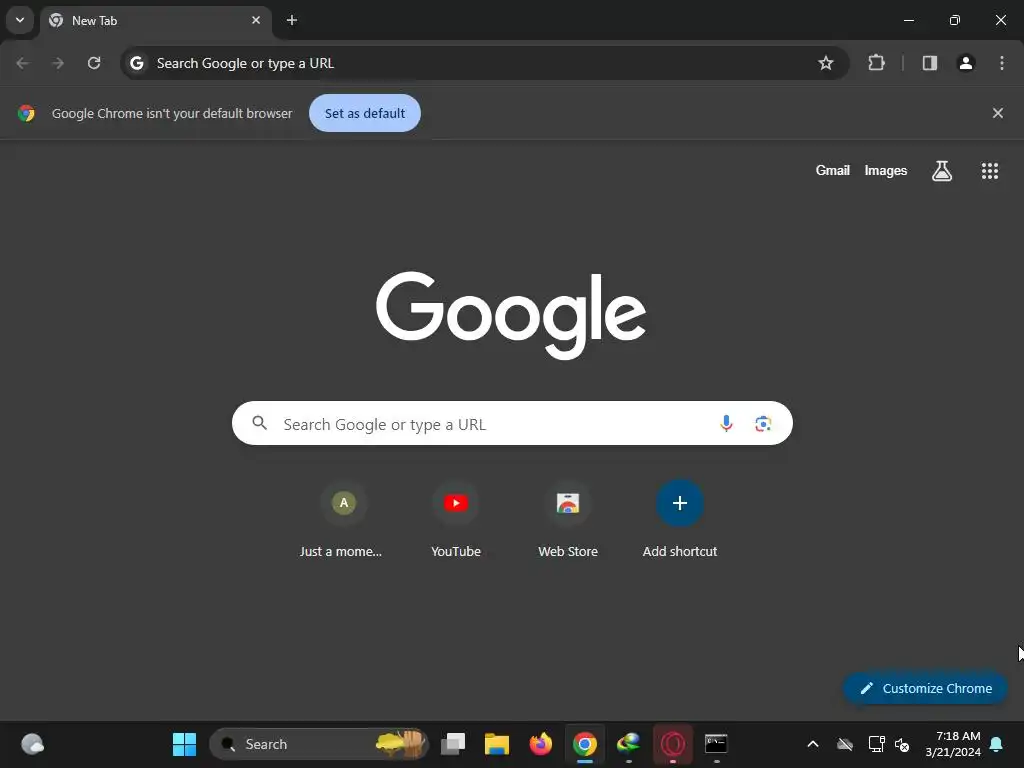Dismiss the default browser notification bar

point(997,113)
